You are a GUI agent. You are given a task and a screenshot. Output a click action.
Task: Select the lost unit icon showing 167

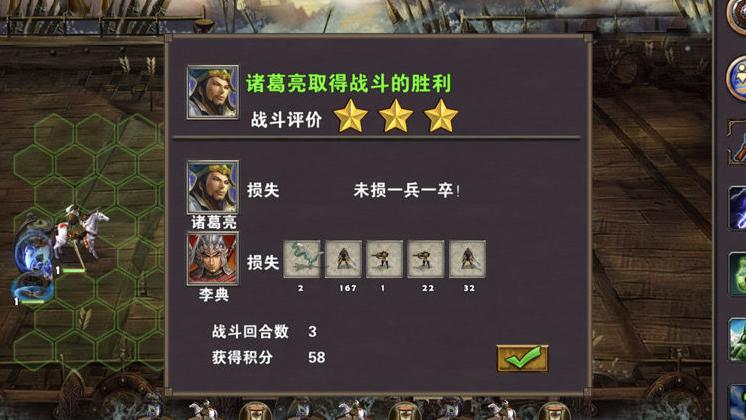point(343,259)
